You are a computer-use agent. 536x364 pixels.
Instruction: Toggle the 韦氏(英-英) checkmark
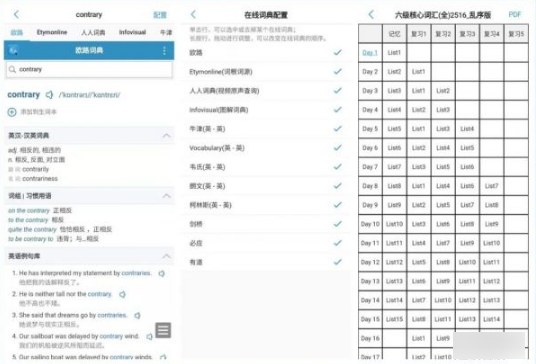click(337, 167)
